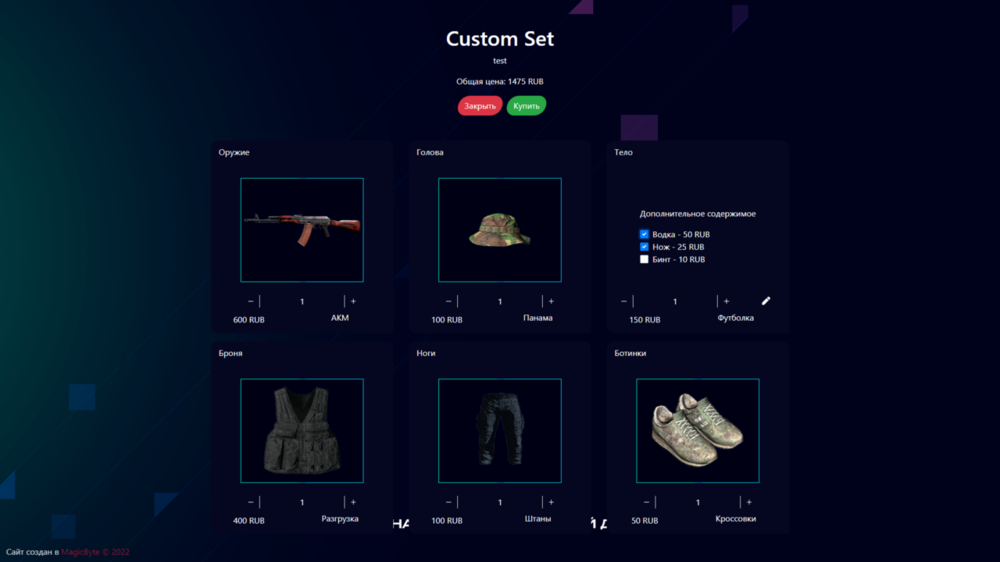Click the Разгрузка quantity value field

coord(302,502)
